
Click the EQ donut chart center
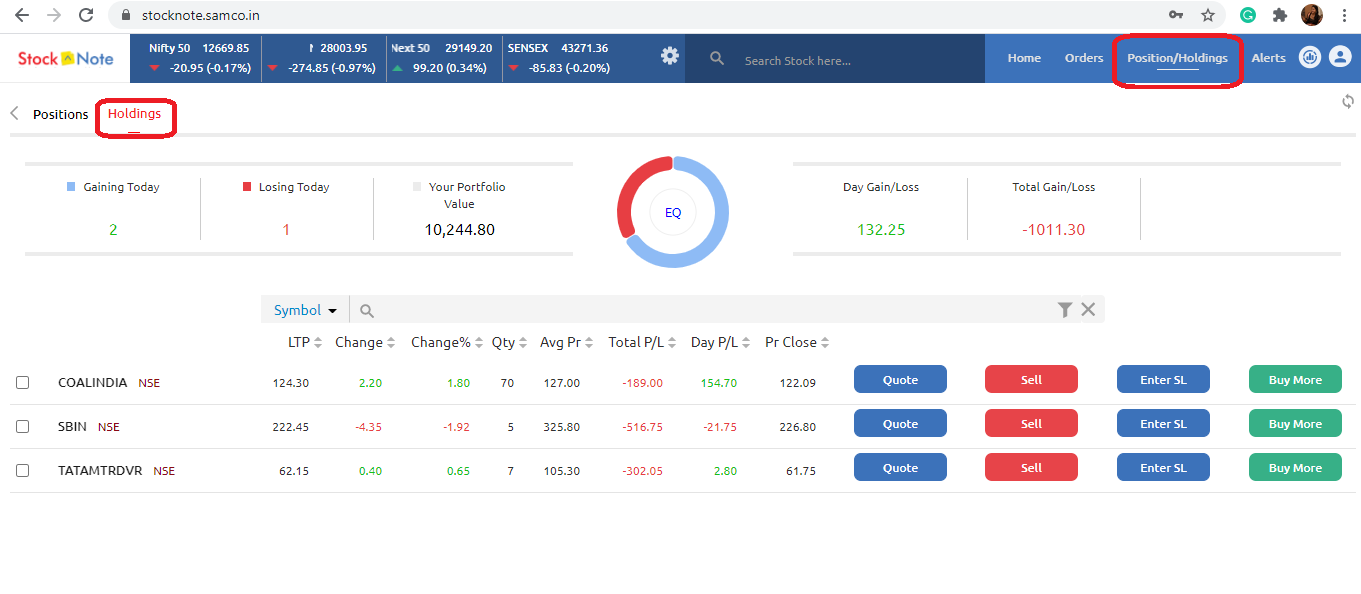[673, 212]
